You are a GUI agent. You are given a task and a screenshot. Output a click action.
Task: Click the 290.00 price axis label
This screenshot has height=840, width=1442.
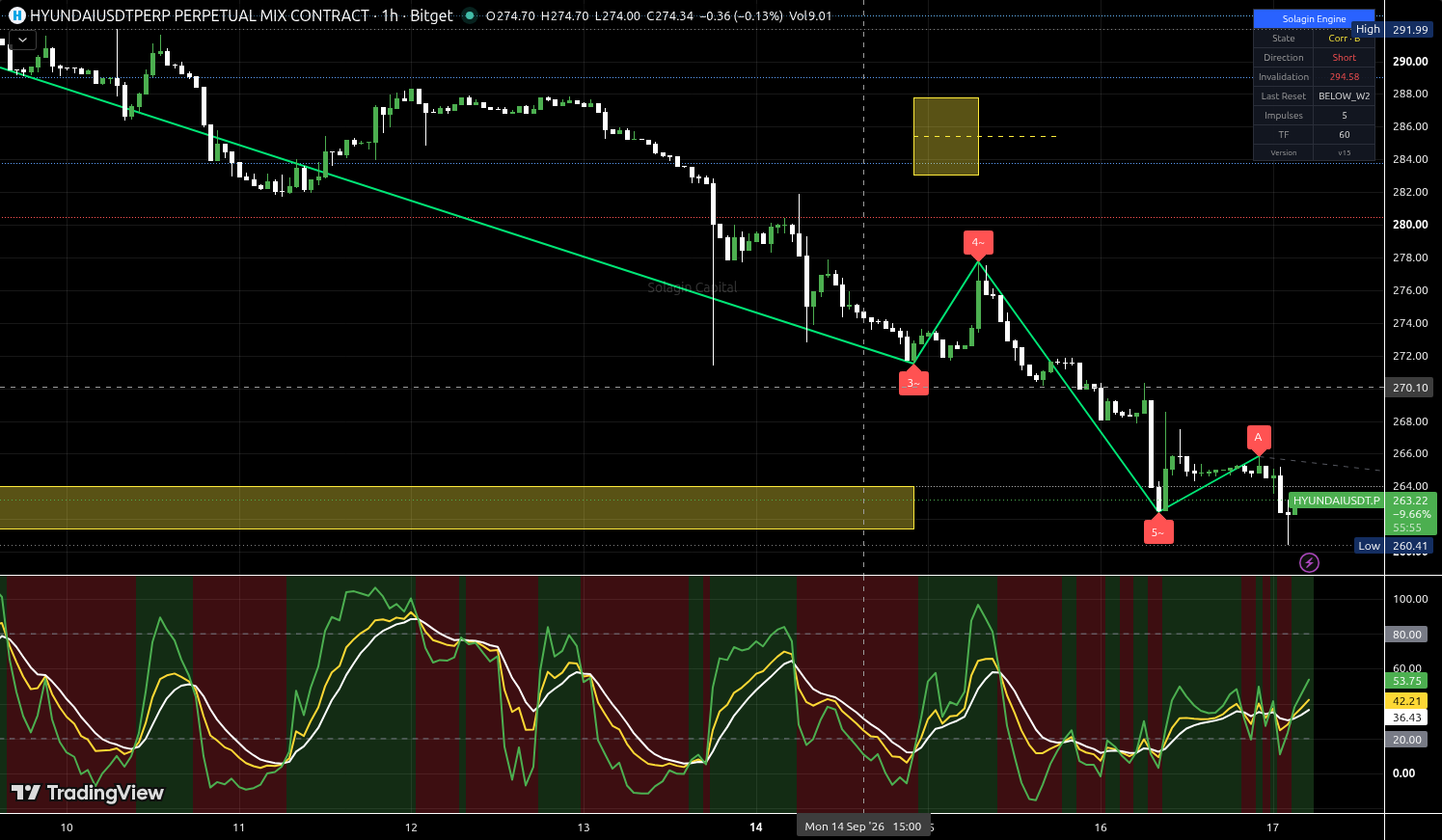(x=1410, y=61)
